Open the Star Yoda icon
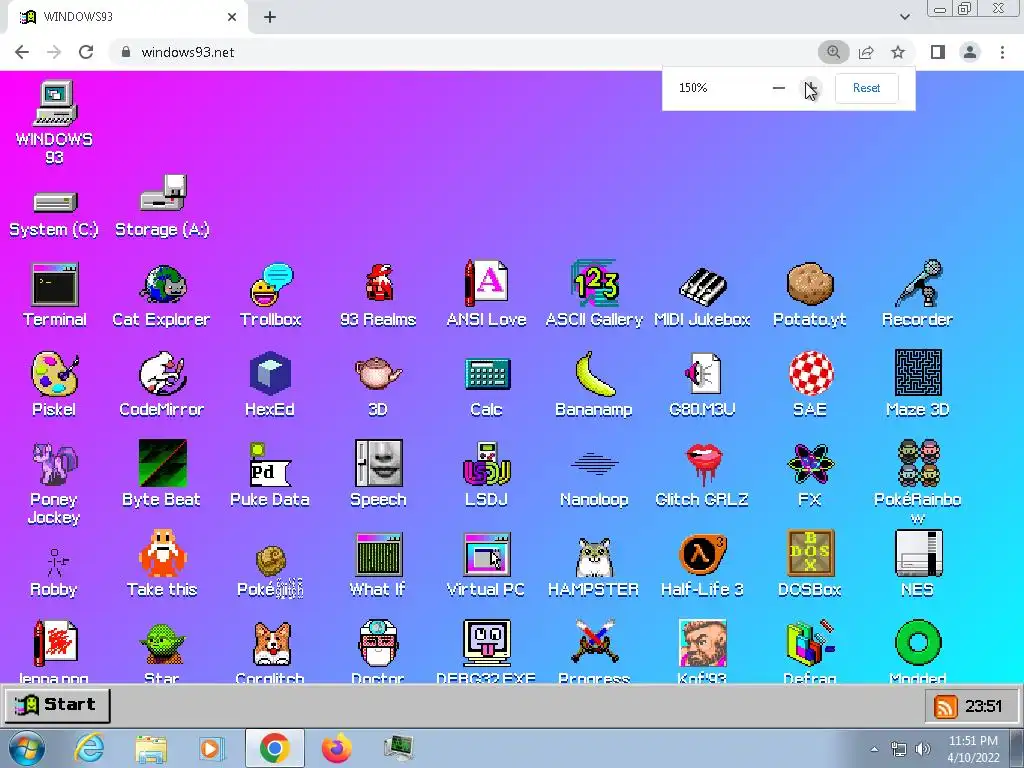 (163, 643)
